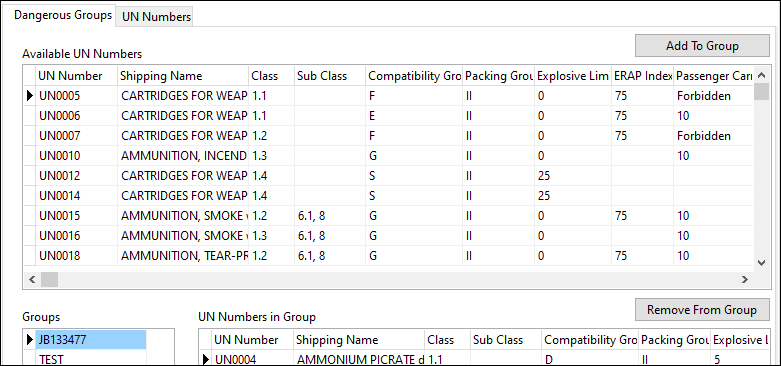Click the horizontal scroll left arrow
Image resolution: width=781 pixels, height=366 pixels.
point(32,279)
